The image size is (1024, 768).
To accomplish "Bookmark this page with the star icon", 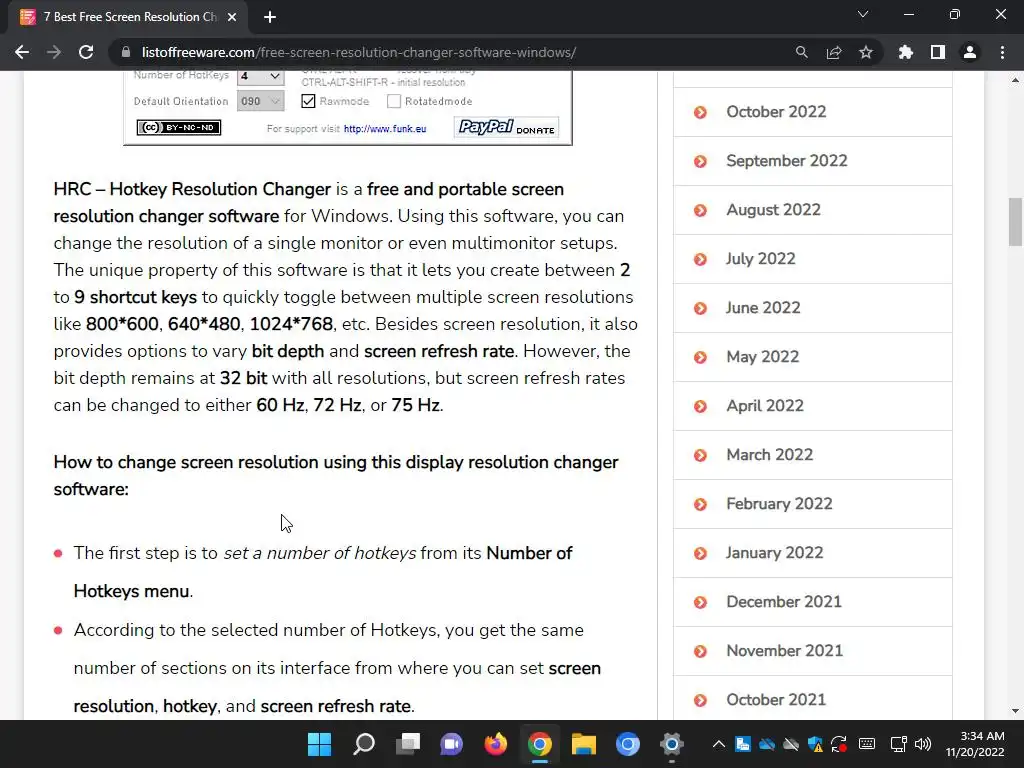I will click(x=865, y=52).
